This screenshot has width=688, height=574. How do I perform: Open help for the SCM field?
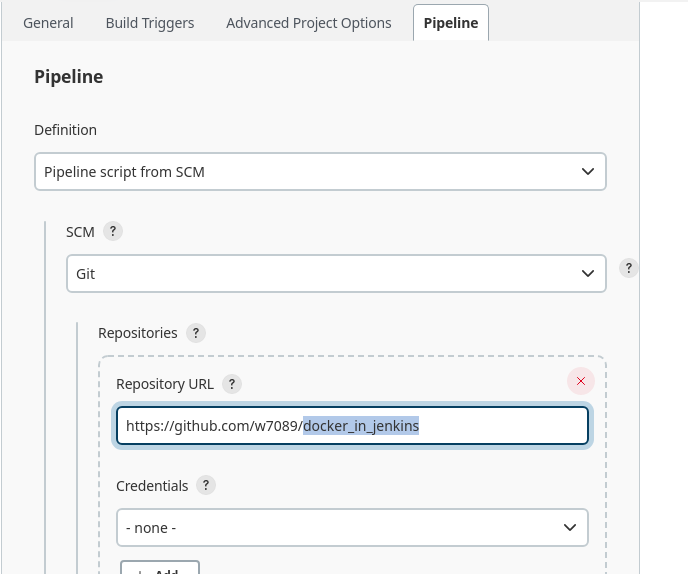[113, 231]
